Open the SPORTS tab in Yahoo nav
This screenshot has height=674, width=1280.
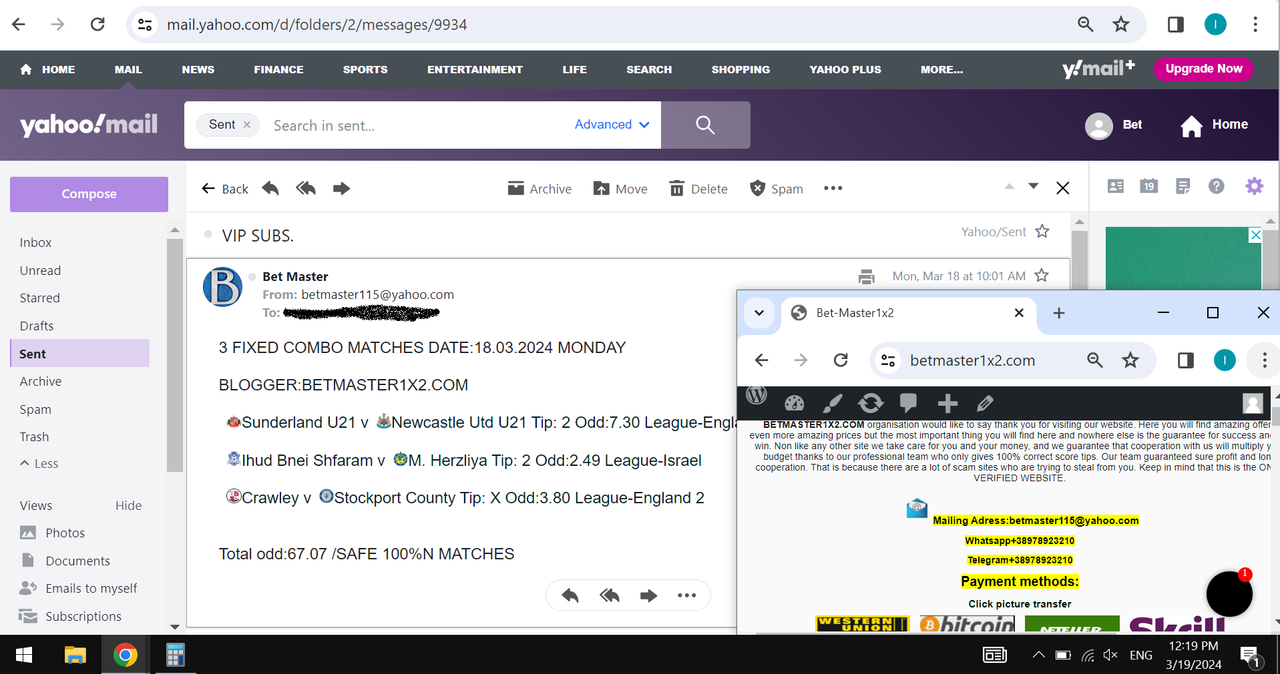tap(365, 70)
